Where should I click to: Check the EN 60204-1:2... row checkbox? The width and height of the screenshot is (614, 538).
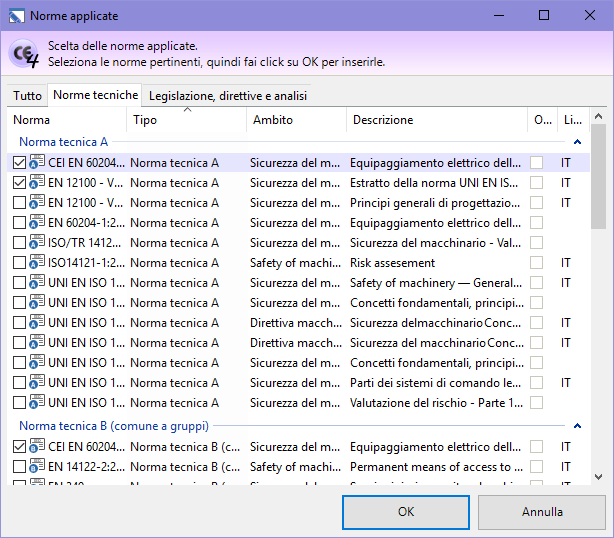(19, 222)
